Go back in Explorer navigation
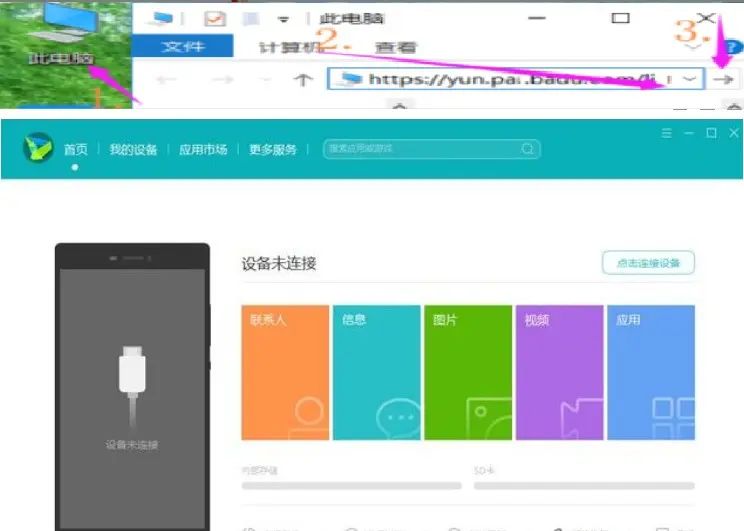The width and height of the screenshot is (744, 531). (x=166, y=80)
